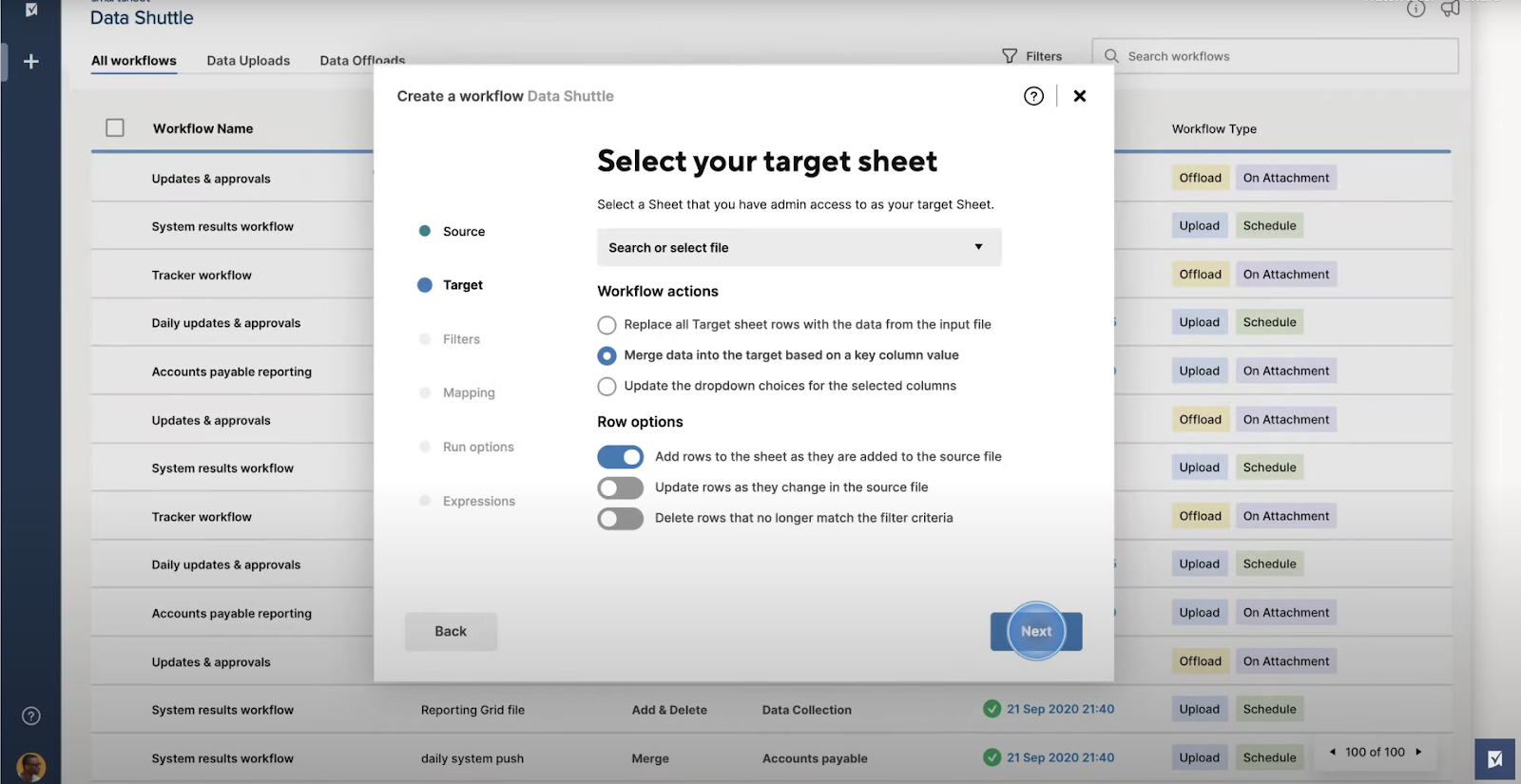Image resolution: width=1521 pixels, height=784 pixels.
Task: Click the info icon at the top right
Action: [x=1415, y=9]
